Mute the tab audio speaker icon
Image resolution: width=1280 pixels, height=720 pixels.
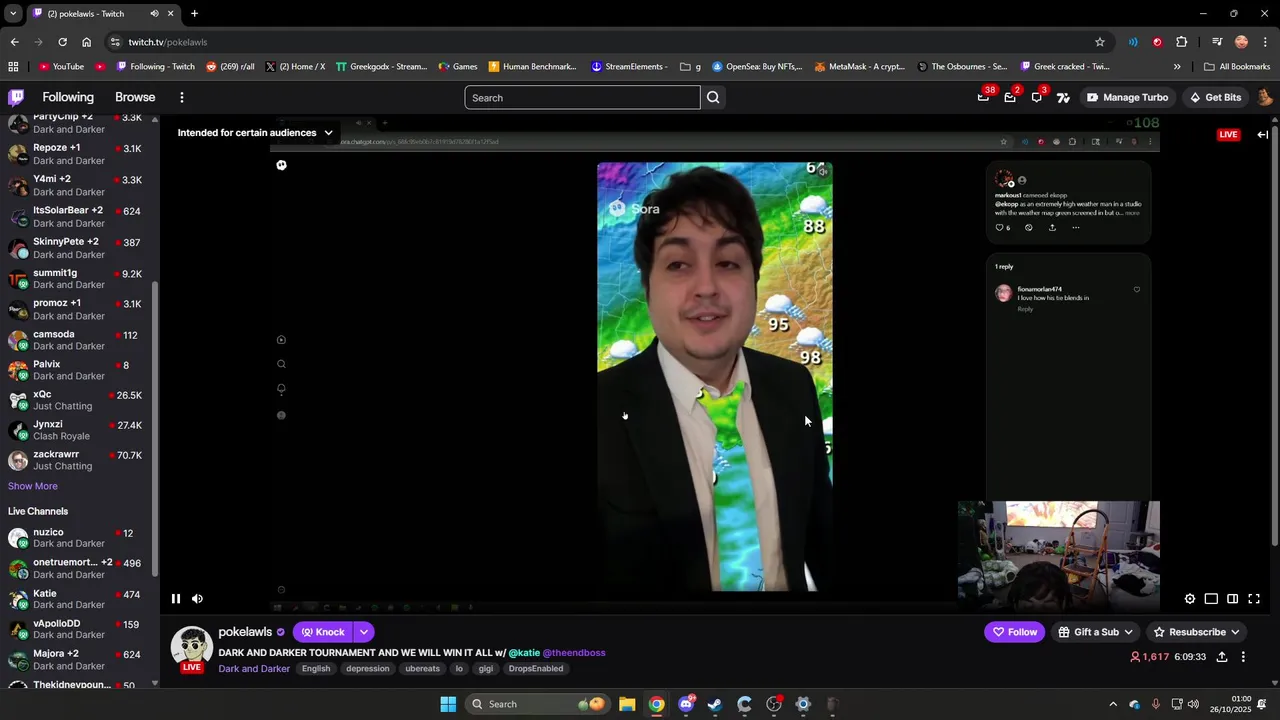pos(154,14)
